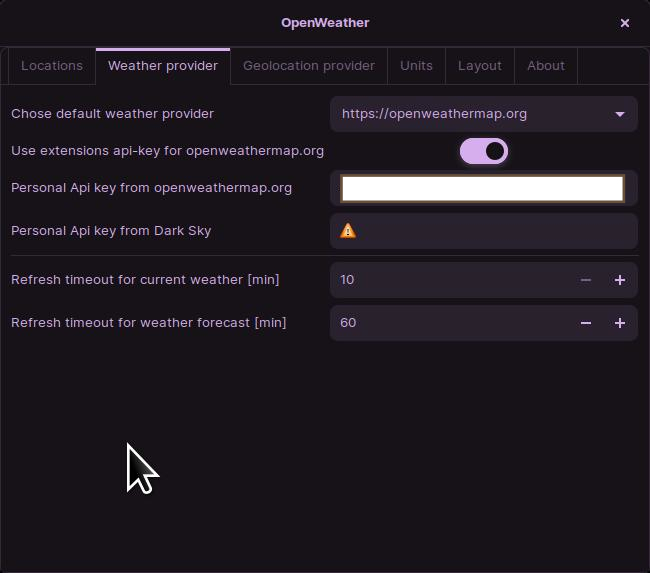
Task: Close the OpenWeather preferences window
Action: pos(625,23)
